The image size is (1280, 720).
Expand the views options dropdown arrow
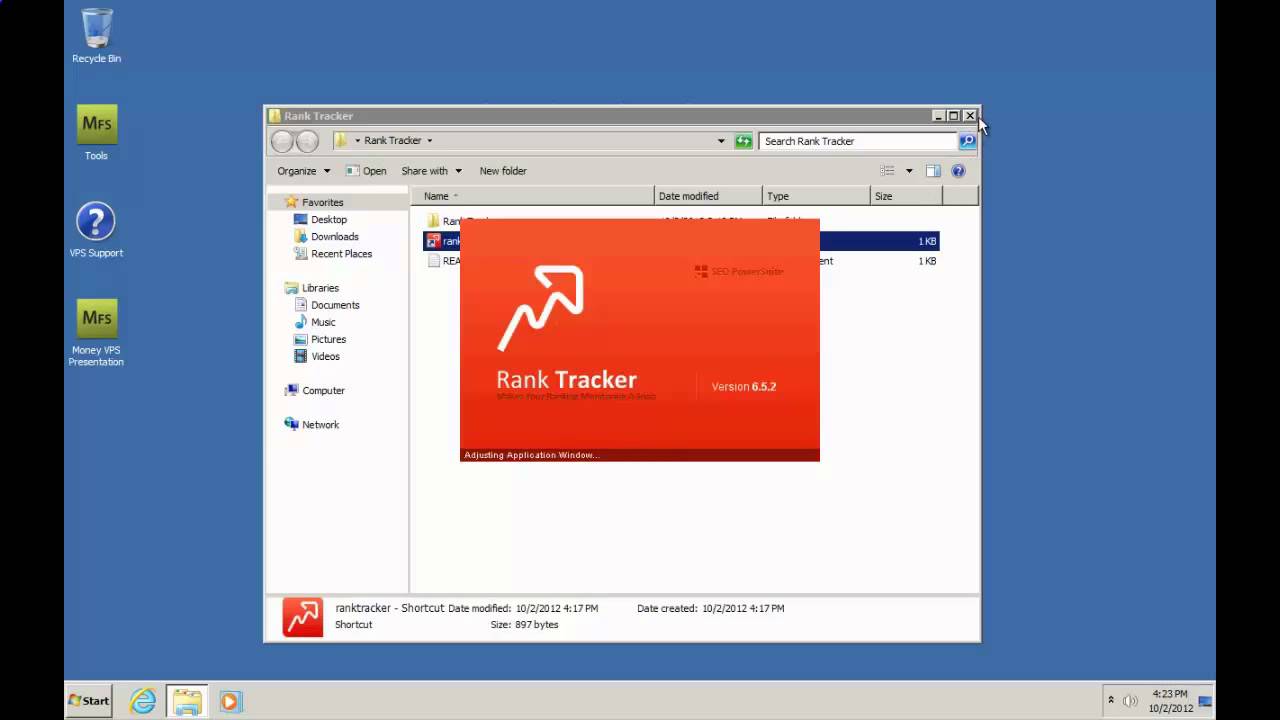(909, 171)
